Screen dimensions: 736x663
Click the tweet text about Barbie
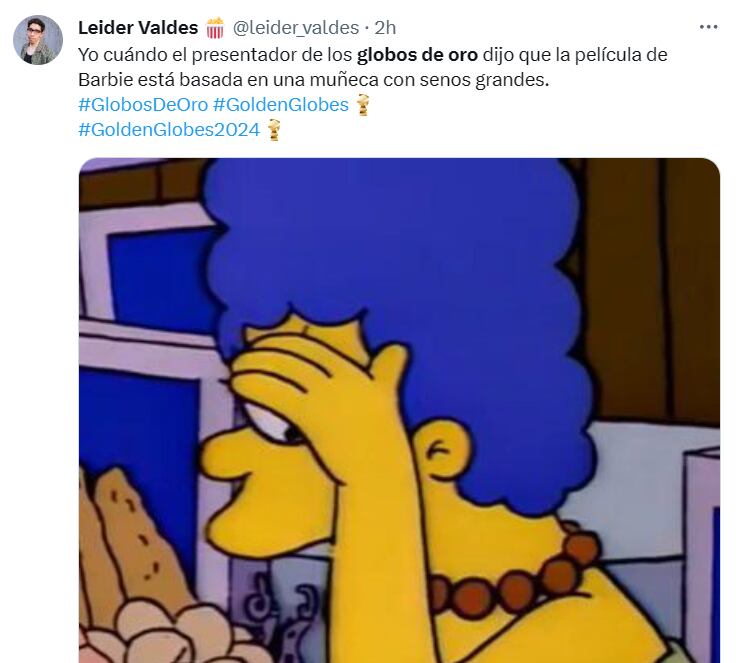[373, 67]
